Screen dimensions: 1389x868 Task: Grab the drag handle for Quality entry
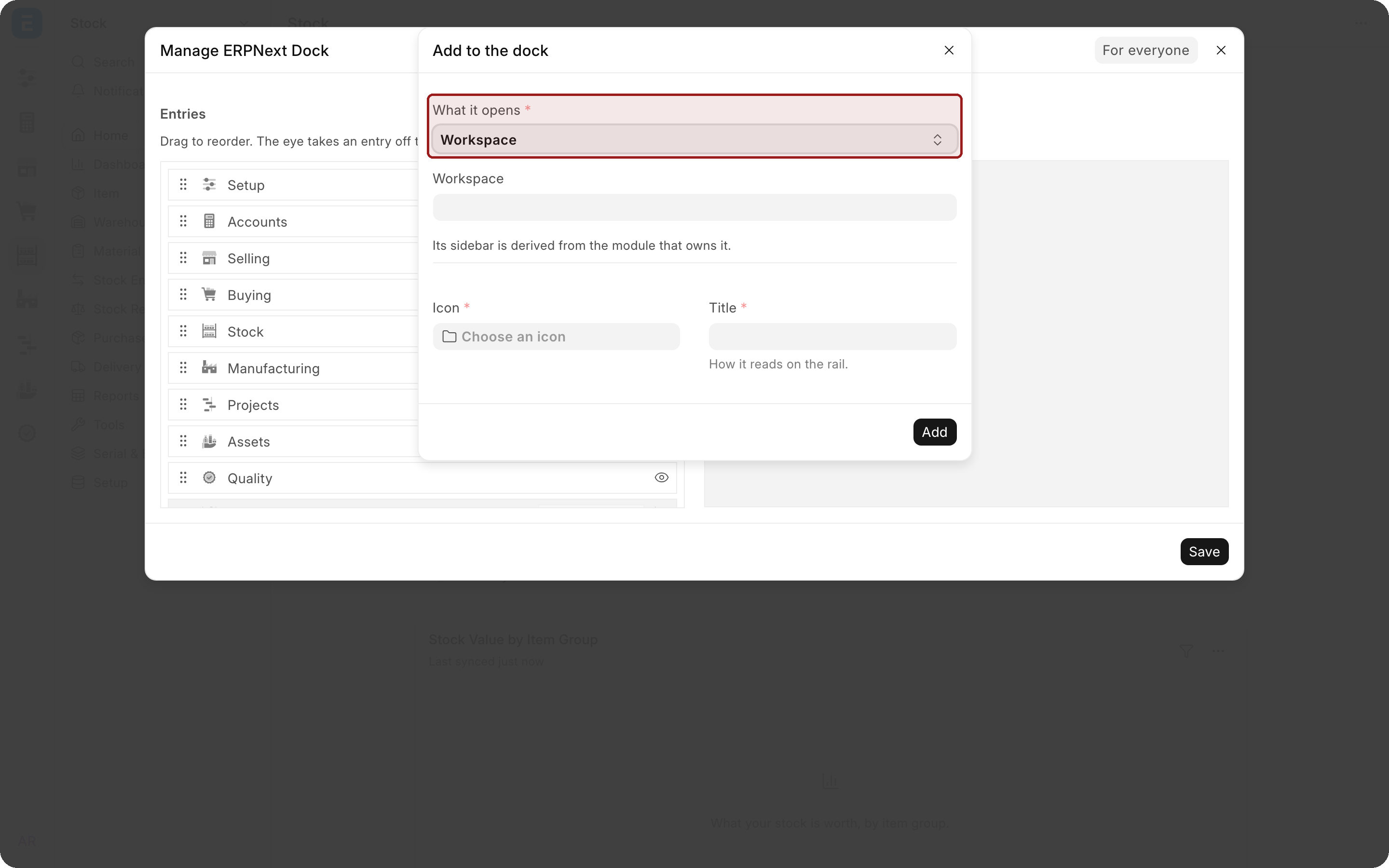(183, 477)
